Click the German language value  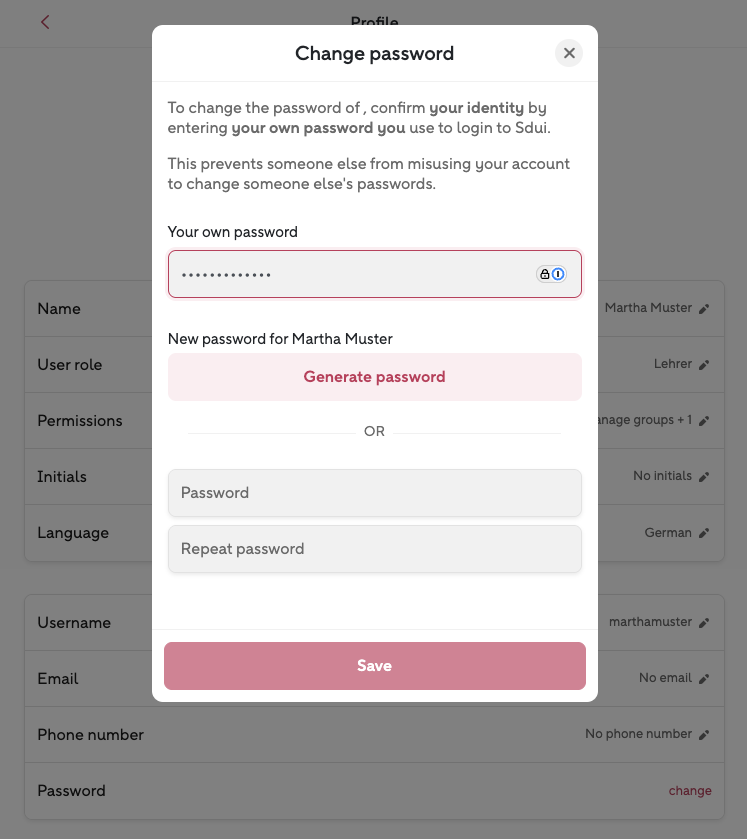pos(668,533)
